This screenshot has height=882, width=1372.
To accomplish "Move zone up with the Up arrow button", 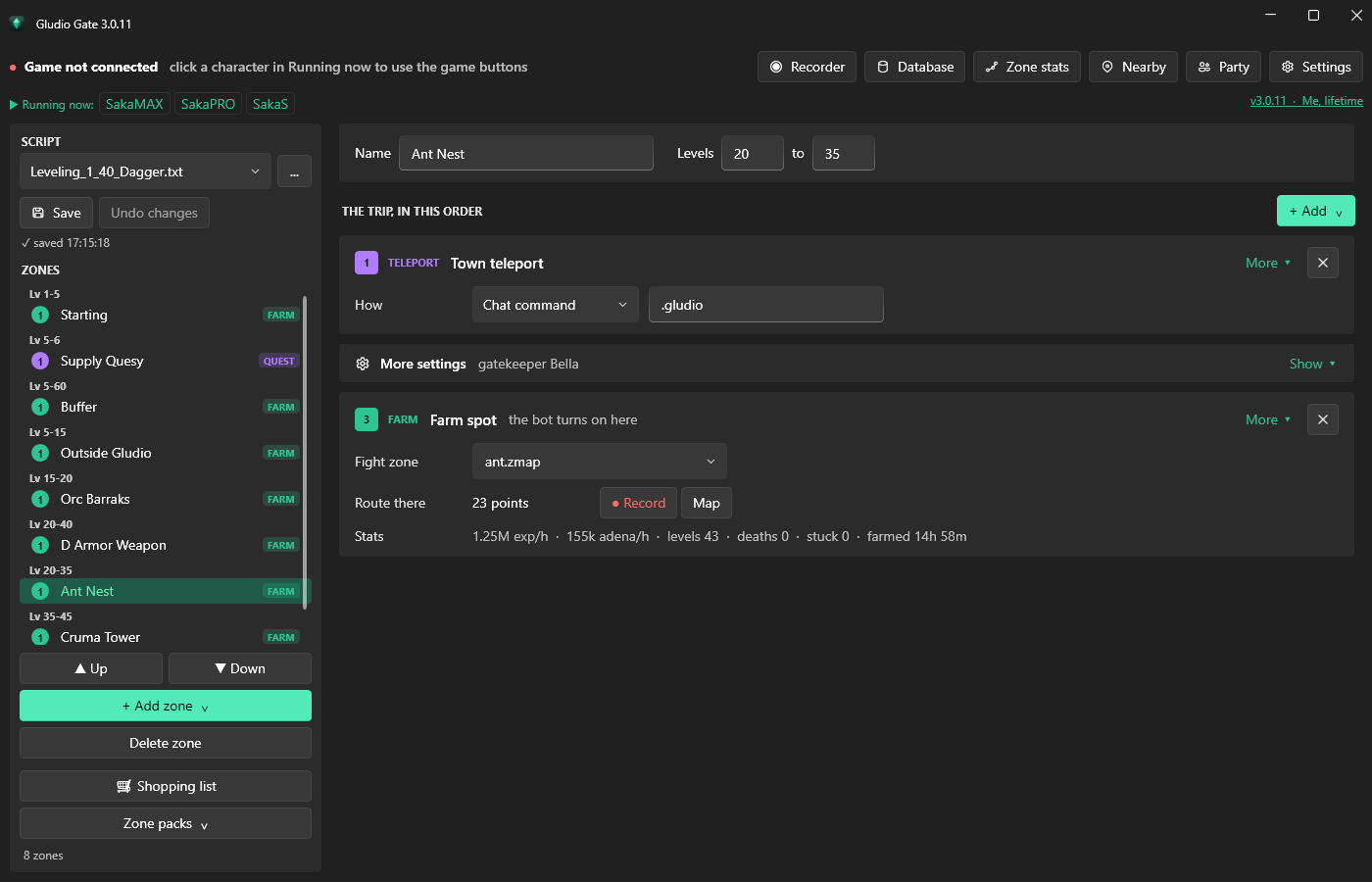I will click(x=91, y=668).
